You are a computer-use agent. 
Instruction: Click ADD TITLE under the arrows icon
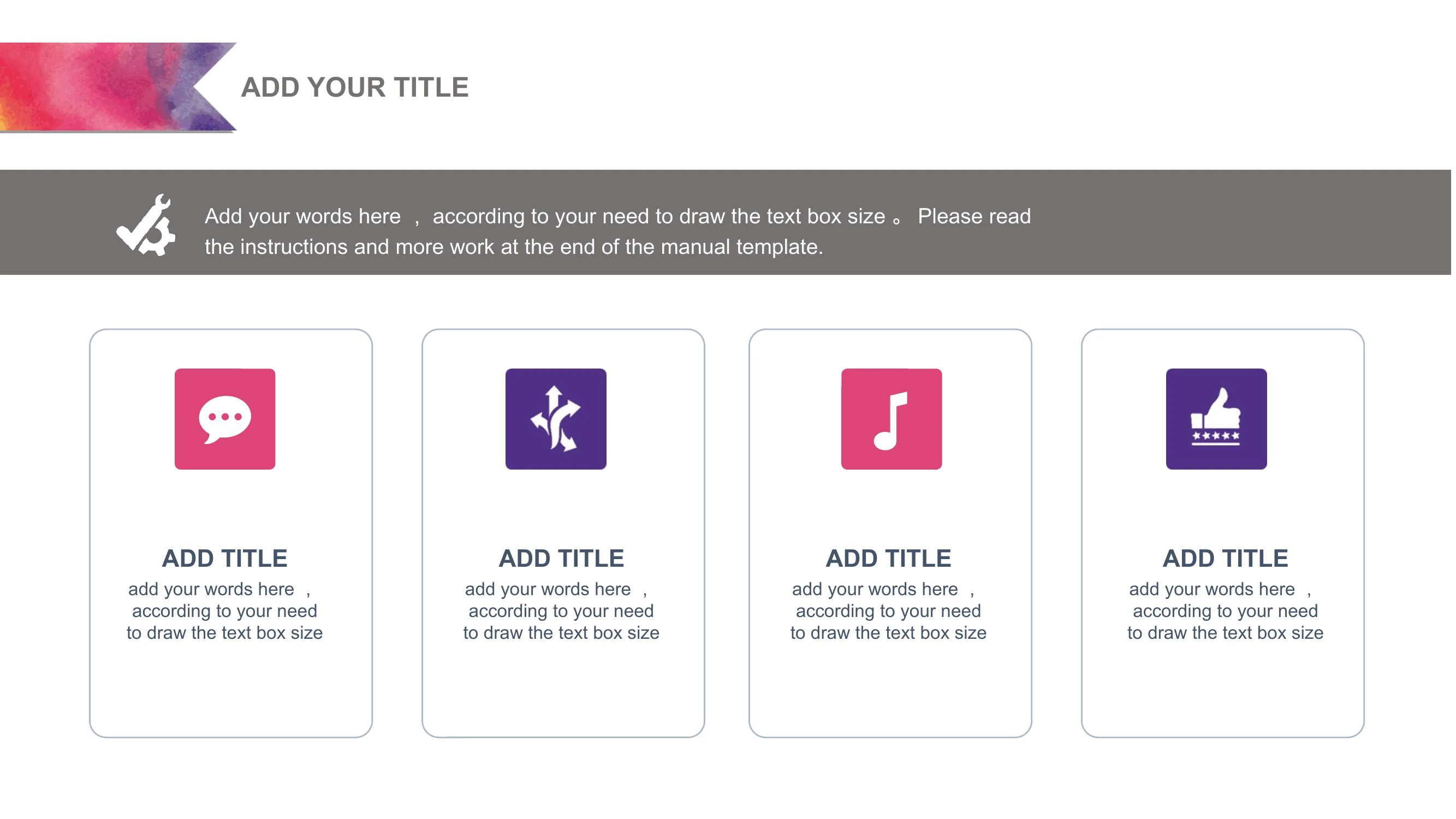pos(561,559)
